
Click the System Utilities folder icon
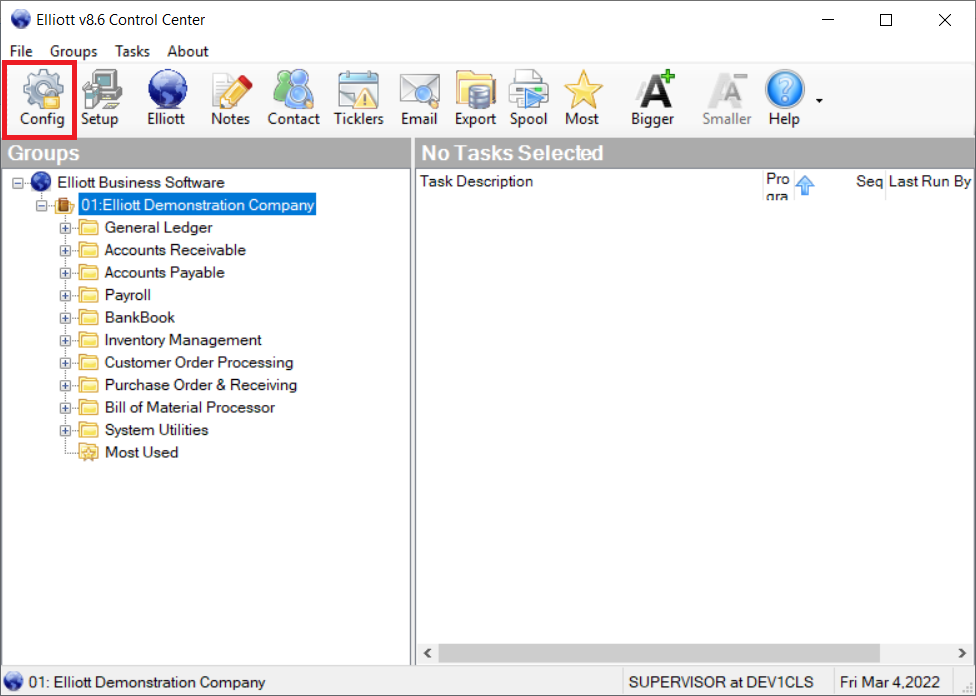88,430
